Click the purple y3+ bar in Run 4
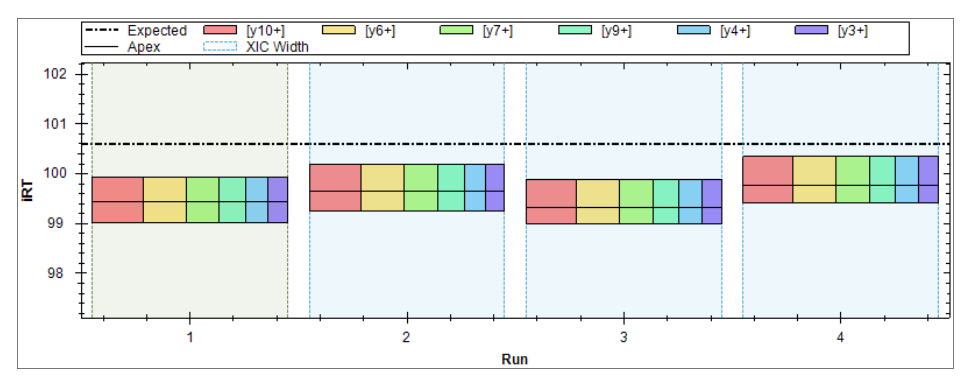This screenshot has height=386, width=971. coord(928,179)
